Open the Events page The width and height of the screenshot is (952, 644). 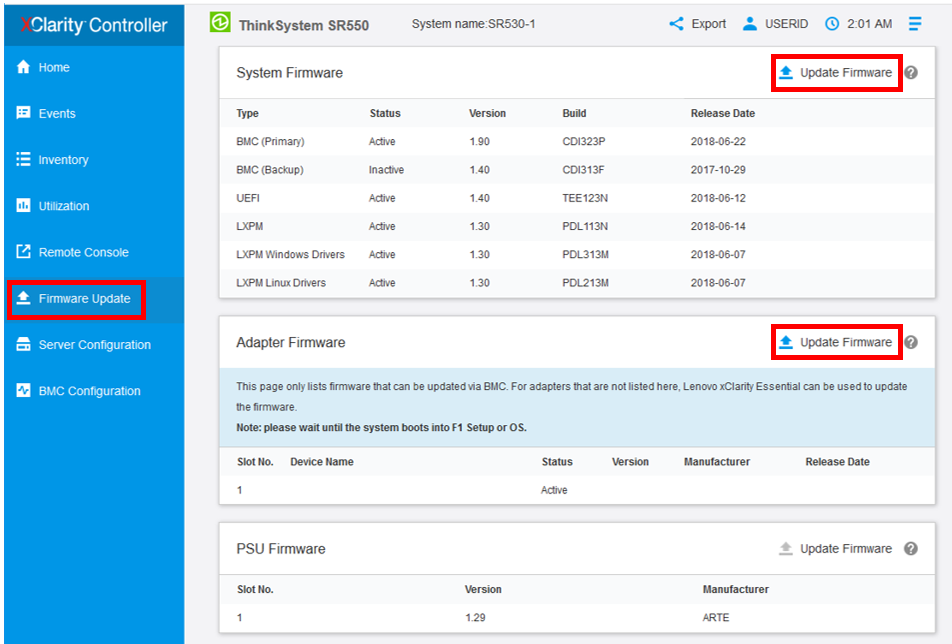point(57,114)
